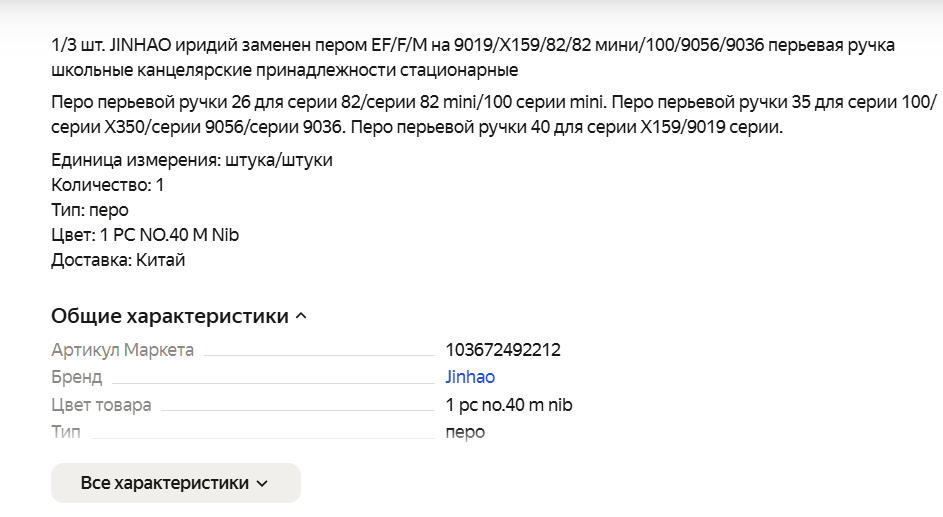Click the Доставка: Китай line

pos(118,260)
